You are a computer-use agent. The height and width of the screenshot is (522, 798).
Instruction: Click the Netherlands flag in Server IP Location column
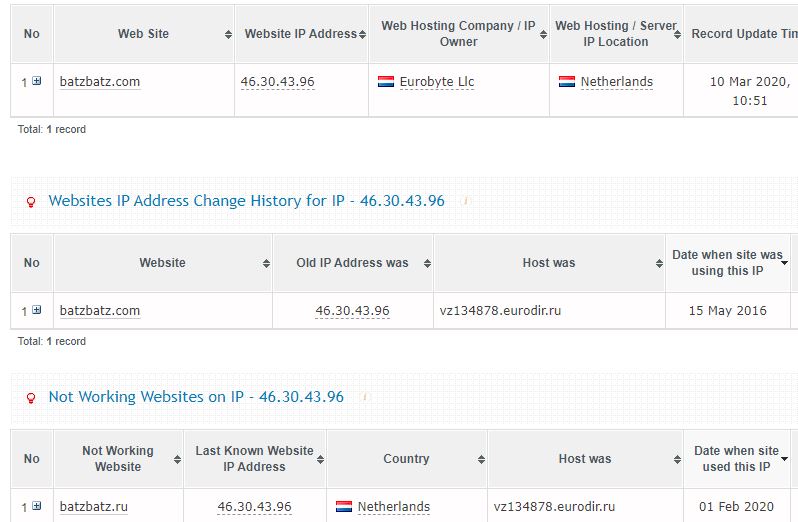pos(567,82)
